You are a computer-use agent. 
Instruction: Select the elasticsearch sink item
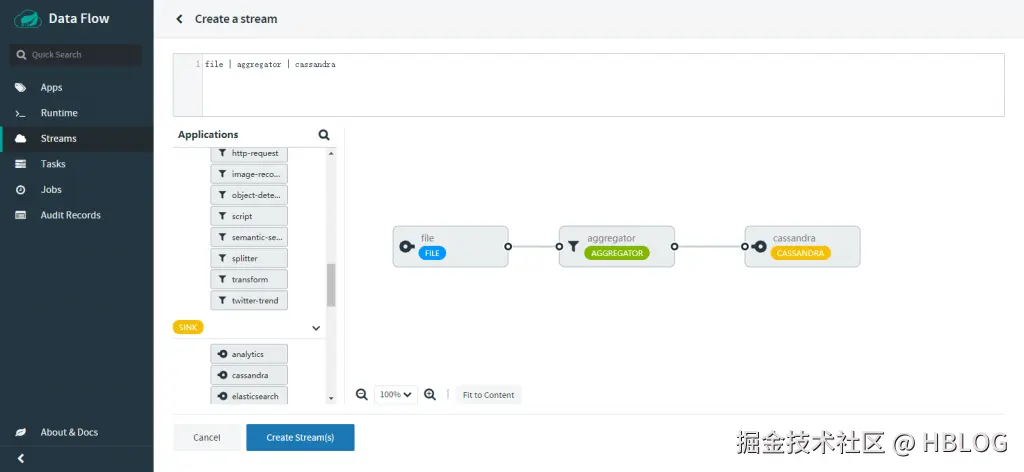point(249,396)
